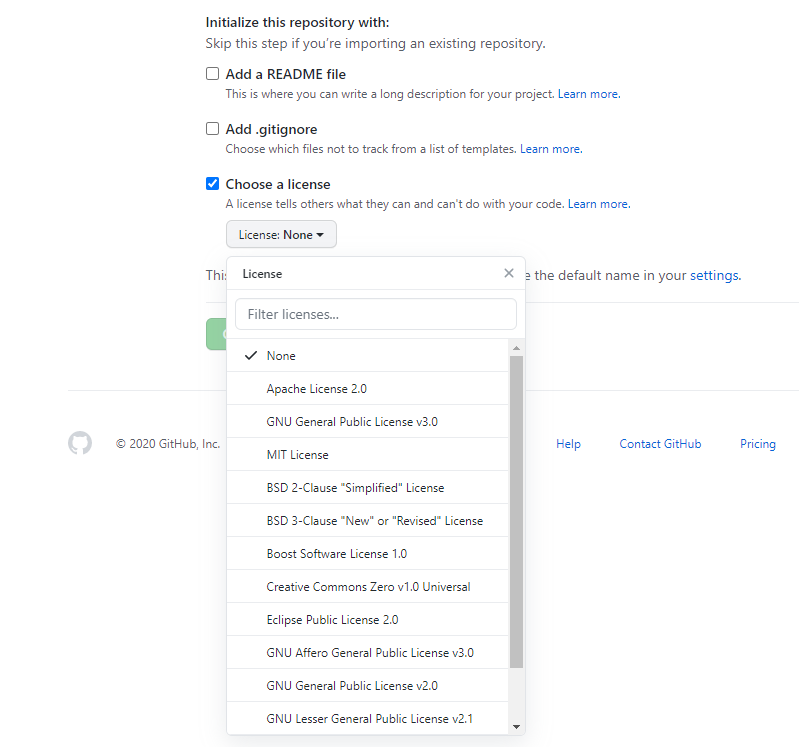Open the Contact GitHub footer link
Screen dimensions: 799x747
[x=660, y=444]
